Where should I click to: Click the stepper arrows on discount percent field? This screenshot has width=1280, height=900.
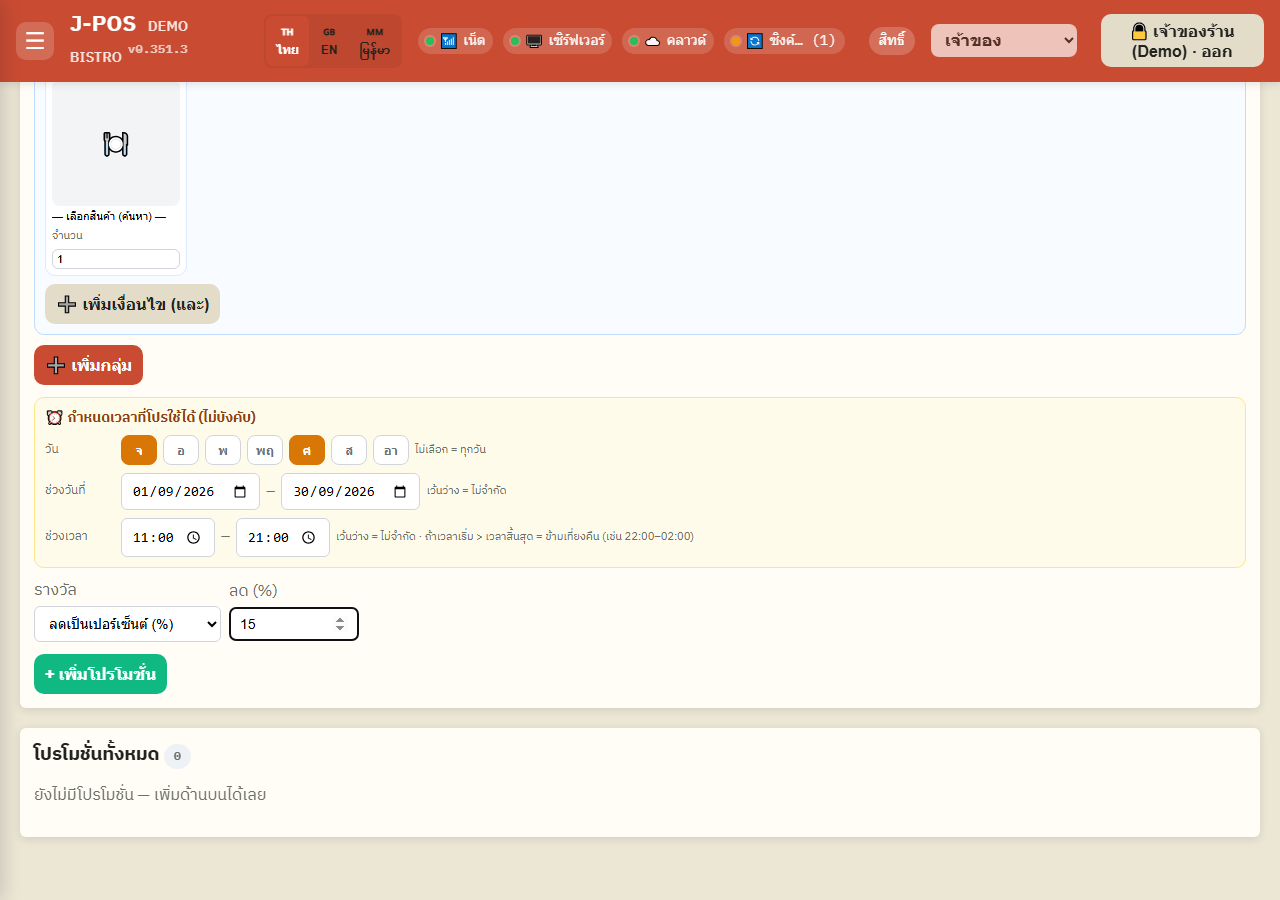[340, 624]
